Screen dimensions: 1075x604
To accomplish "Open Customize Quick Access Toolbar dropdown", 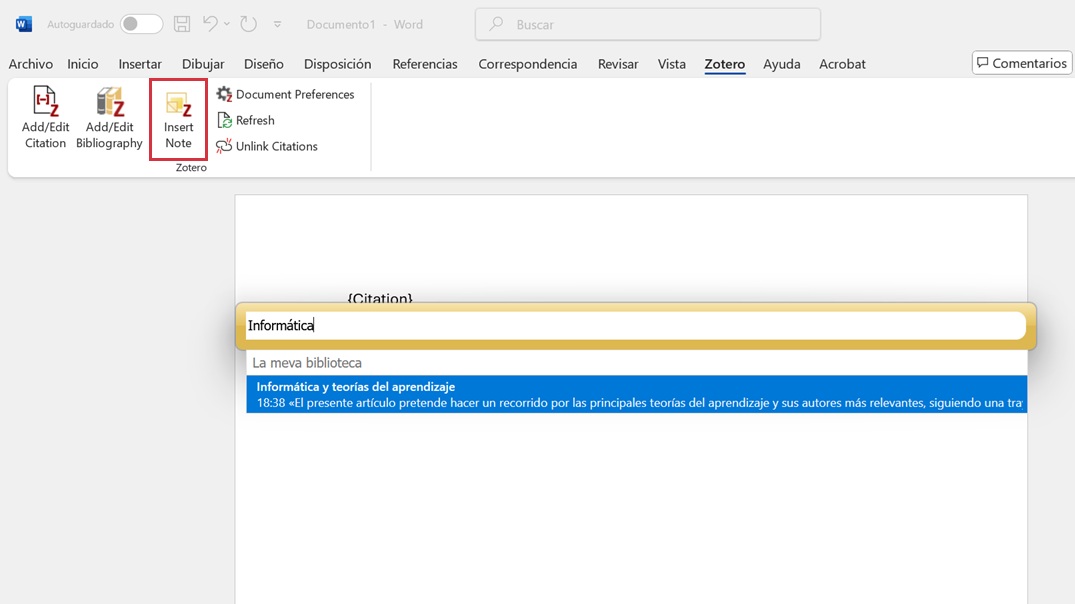I will pos(277,24).
